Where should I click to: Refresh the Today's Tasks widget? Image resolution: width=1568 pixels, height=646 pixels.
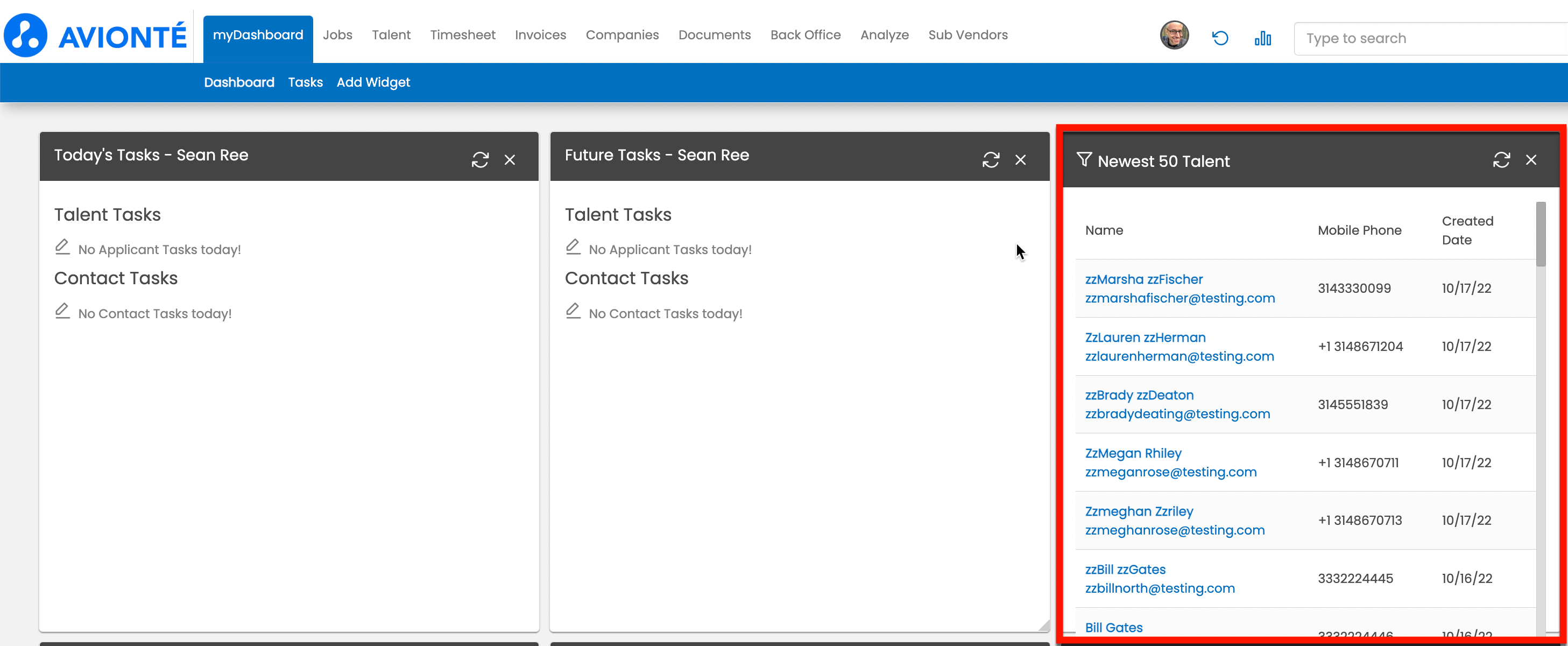tap(479, 159)
